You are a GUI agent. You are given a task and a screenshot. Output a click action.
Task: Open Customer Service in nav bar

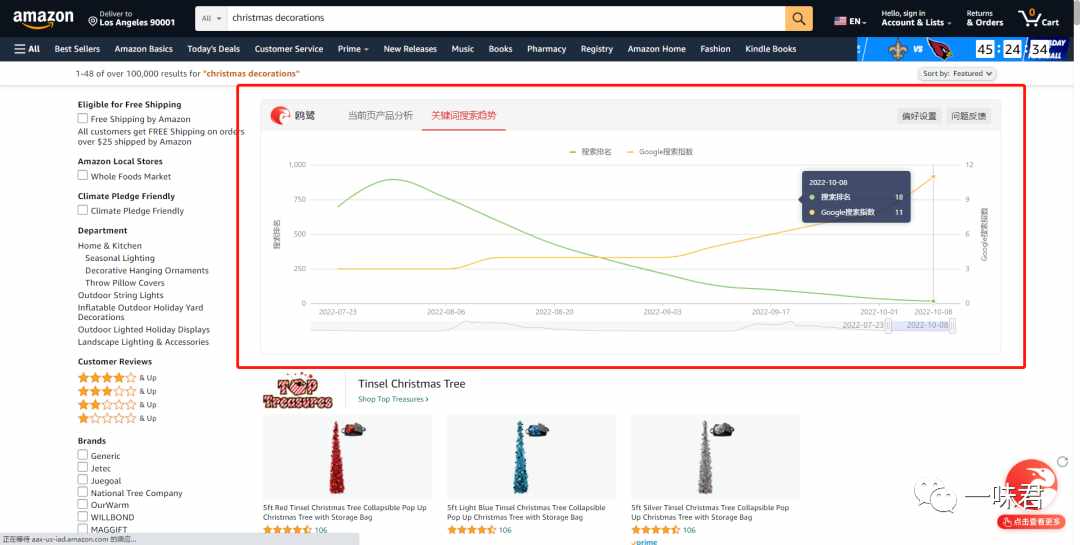click(x=289, y=49)
